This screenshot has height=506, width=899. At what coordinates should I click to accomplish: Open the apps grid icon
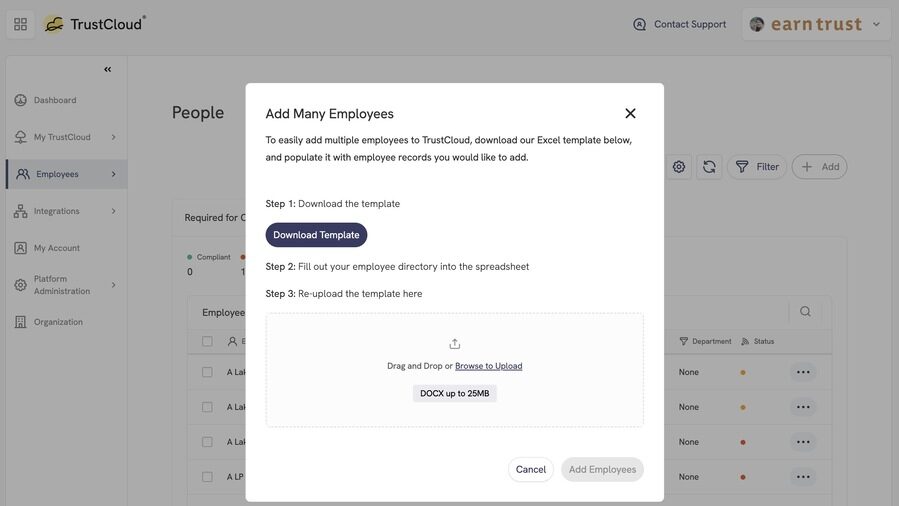click(x=21, y=24)
